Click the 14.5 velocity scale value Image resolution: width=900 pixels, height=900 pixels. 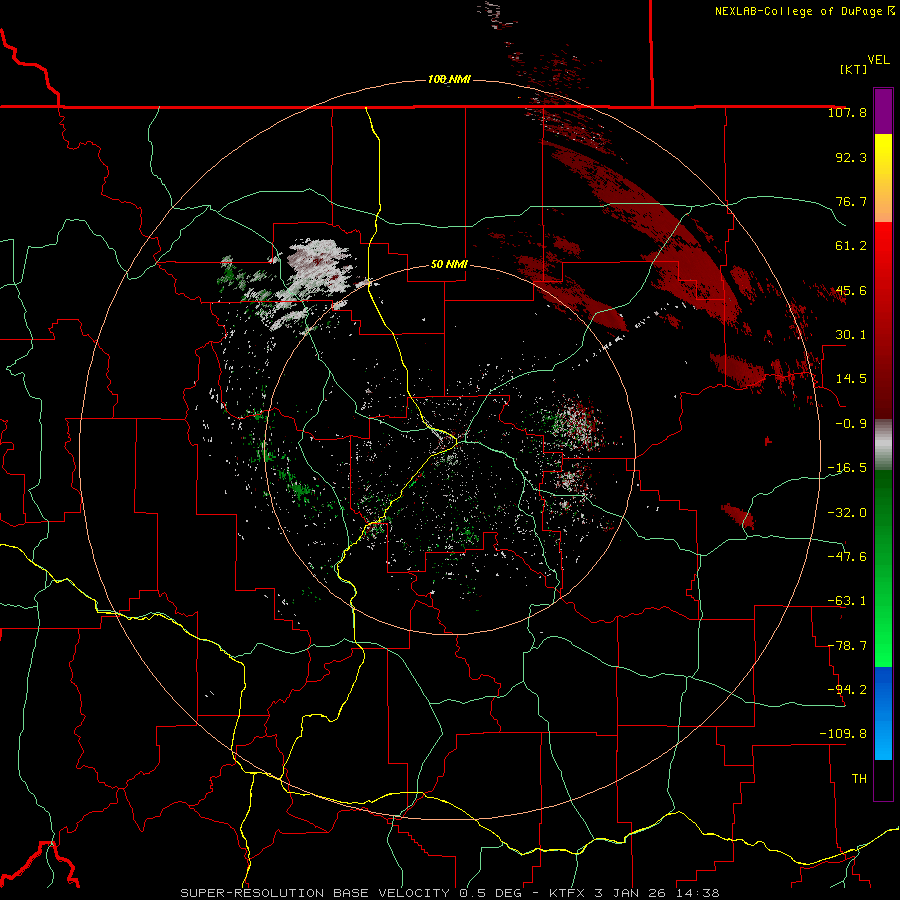851,379
